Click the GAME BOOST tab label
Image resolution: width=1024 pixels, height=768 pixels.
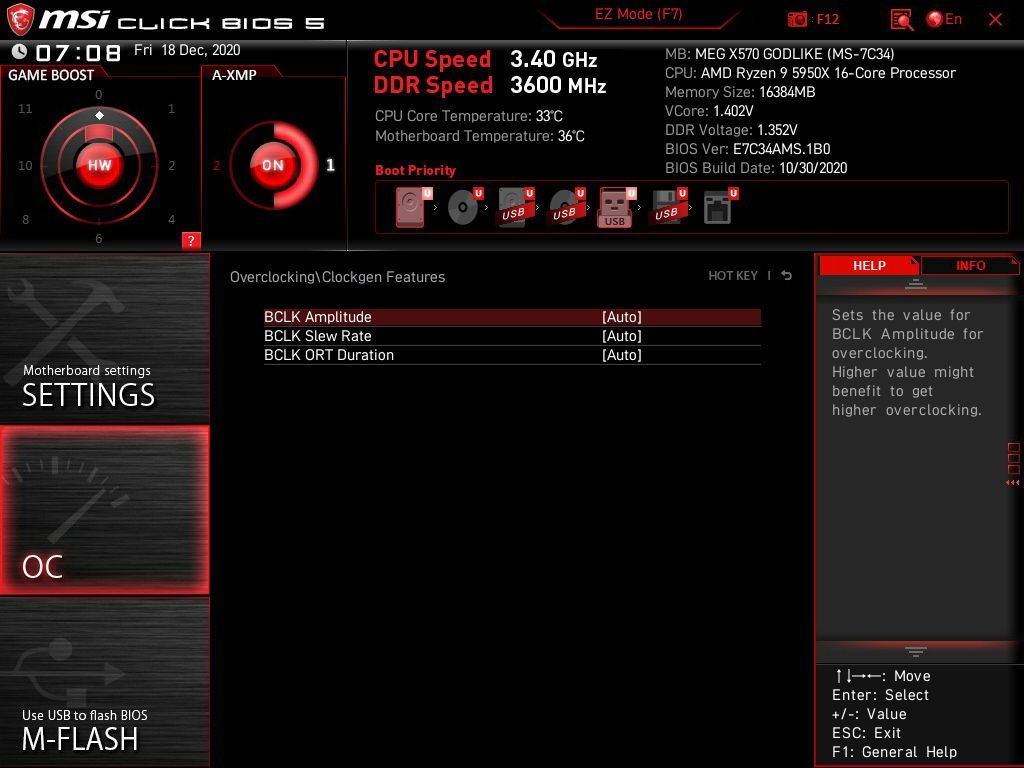[51, 75]
